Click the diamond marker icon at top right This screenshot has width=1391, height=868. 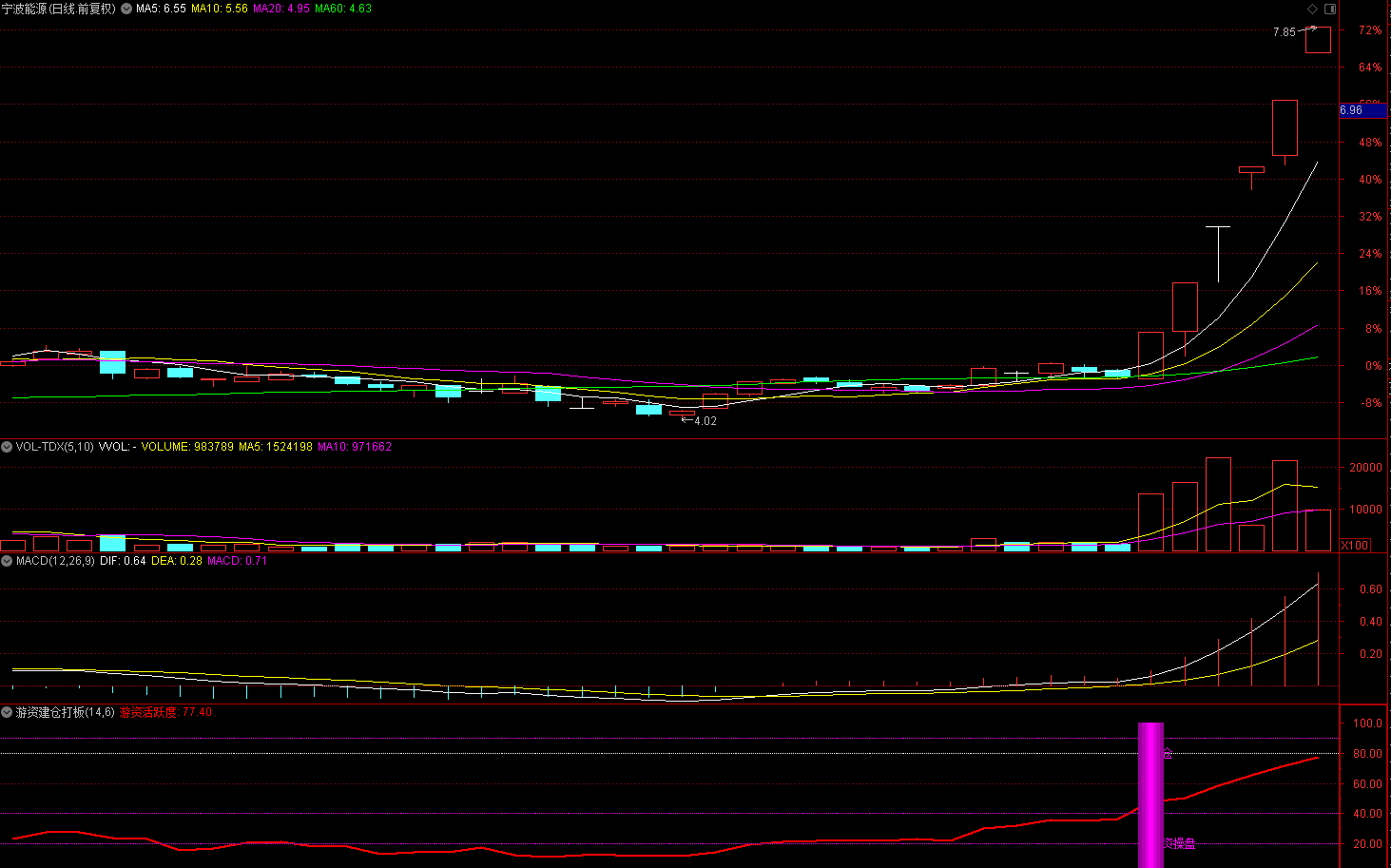1313,9
